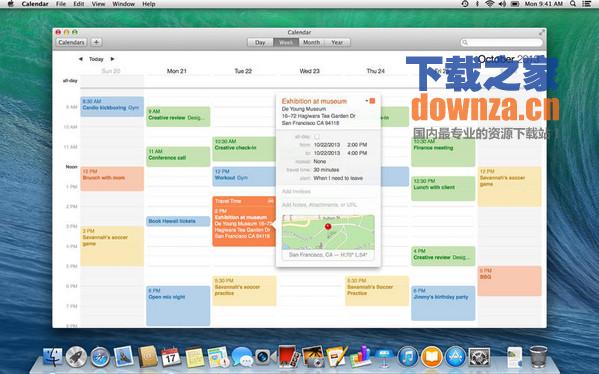Open Photo Booth icon in dock
599x374 pixels.
(288, 356)
